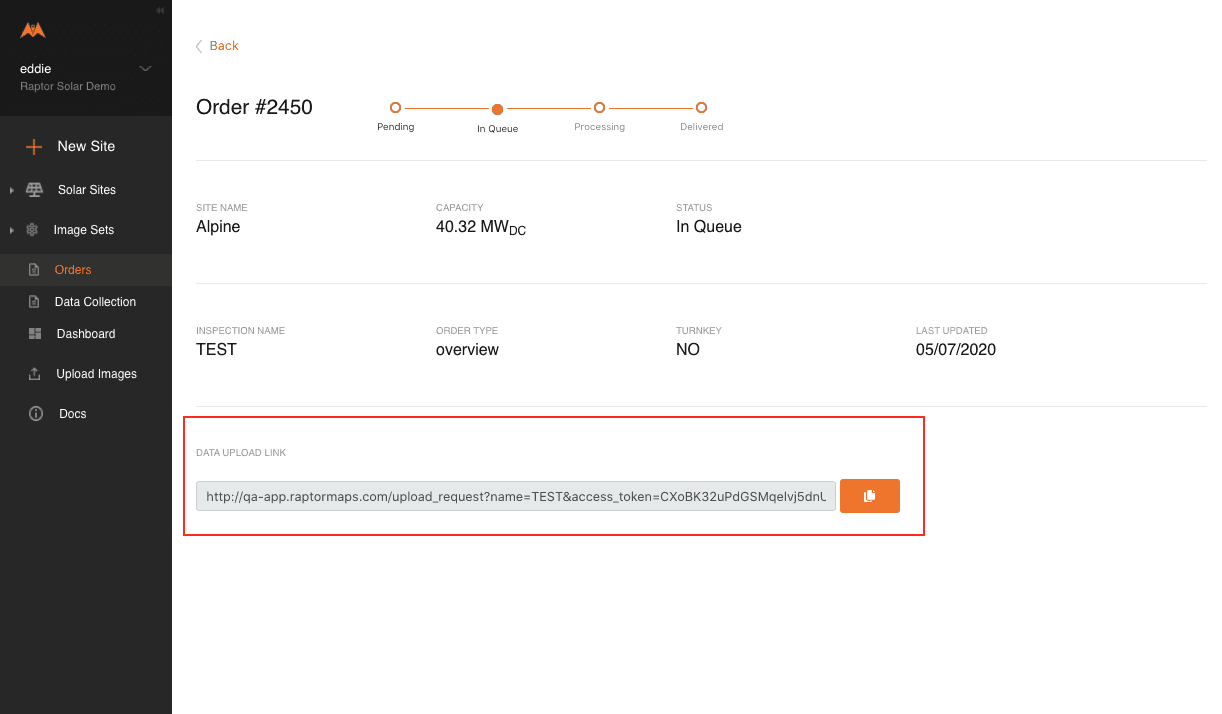Click the data upload link text field
Screen dimensions: 1222x714
coord(516,496)
